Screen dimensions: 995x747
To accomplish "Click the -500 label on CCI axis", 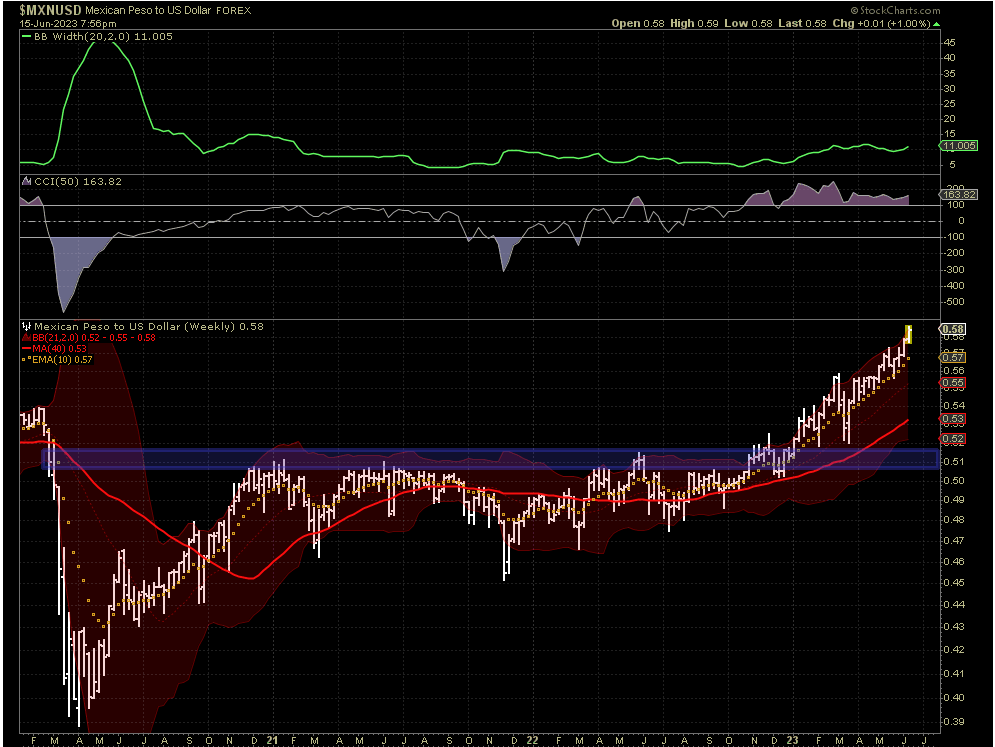I will tap(952, 302).
